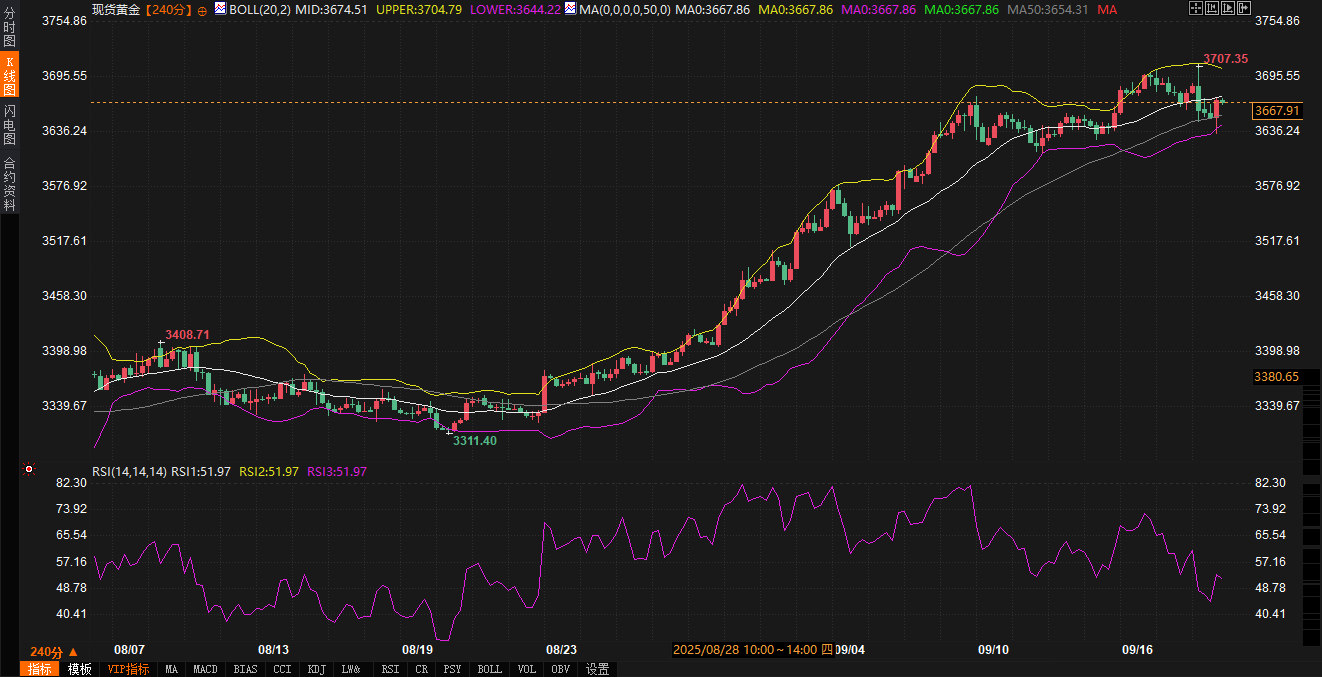The height and width of the screenshot is (677, 1322).
Task: Switch to the K线图 side tab
Action: coord(9,75)
